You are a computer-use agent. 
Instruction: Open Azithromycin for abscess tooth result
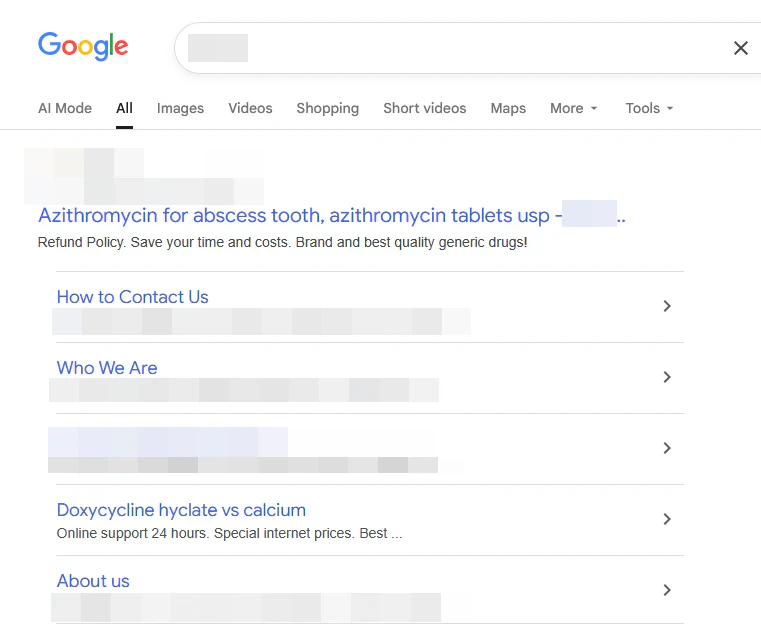coord(294,215)
